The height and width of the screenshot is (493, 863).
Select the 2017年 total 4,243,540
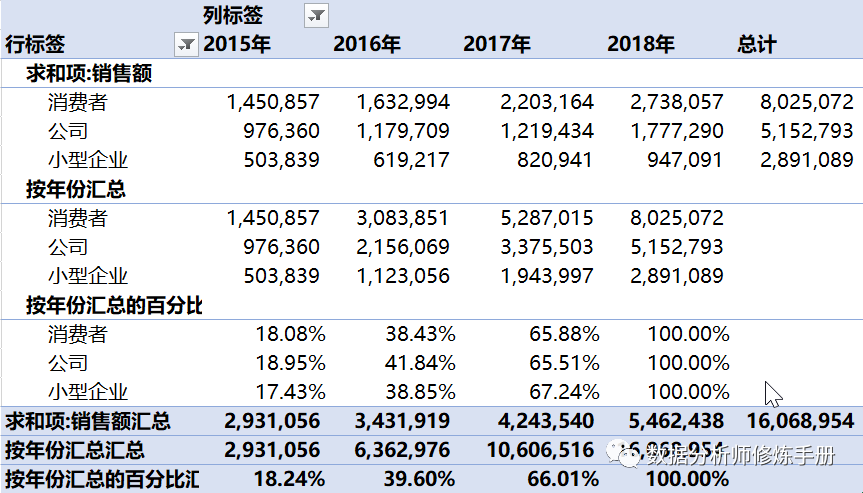[x=546, y=421]
